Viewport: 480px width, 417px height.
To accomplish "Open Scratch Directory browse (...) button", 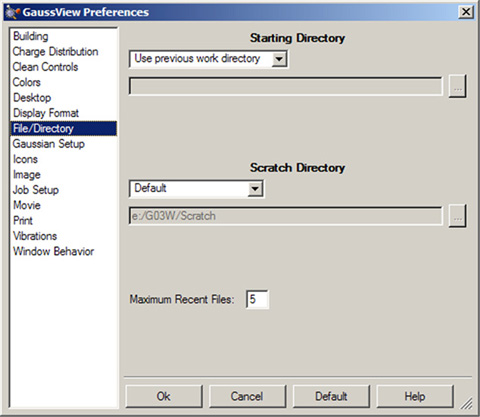I will tap(457, 216).
